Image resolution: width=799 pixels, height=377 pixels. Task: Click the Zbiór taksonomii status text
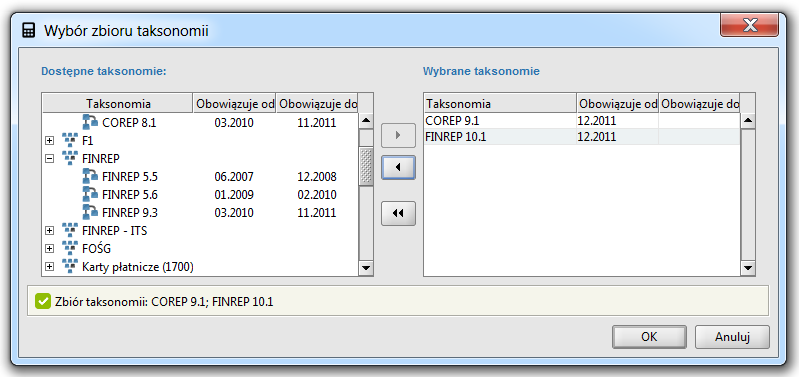click(164, 302)
